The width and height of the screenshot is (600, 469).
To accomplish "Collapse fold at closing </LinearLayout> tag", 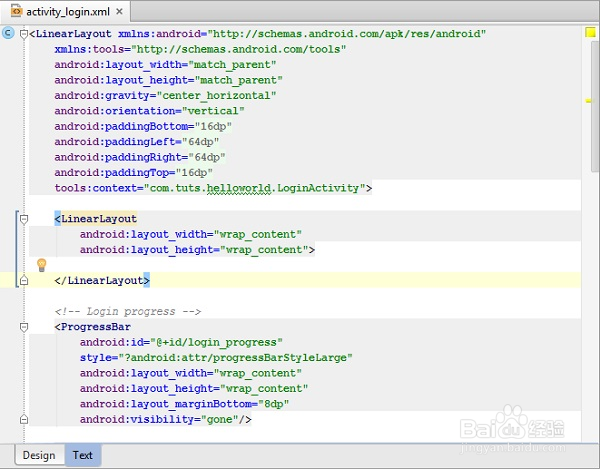I will click(x=24, y=280).
